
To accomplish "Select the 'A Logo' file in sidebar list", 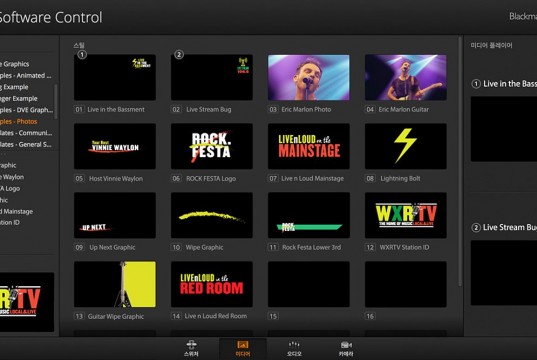I will (10, 189).
